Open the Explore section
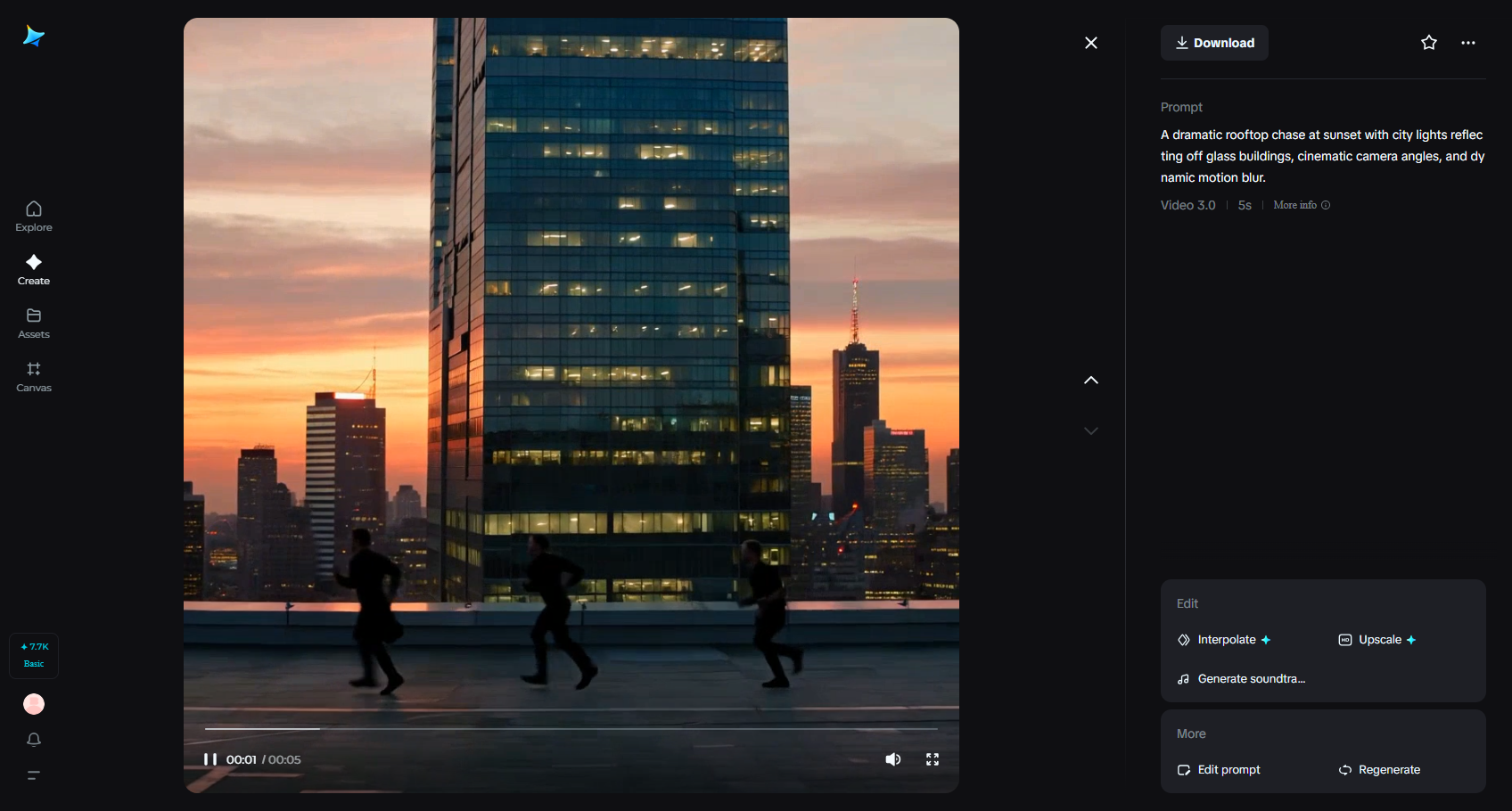The height and width of the screenshot is (811, 1512). pyautogui.click(x=33, y=216)
